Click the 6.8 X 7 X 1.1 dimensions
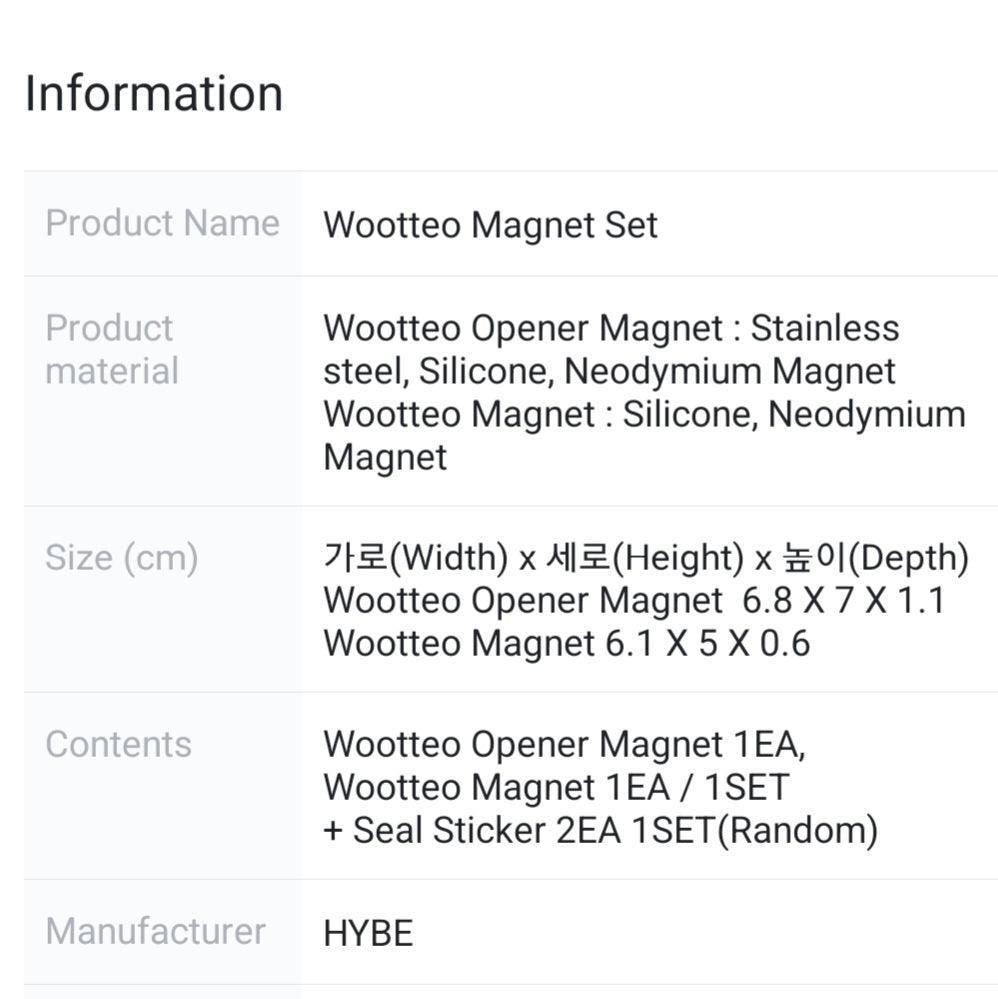The width and height of the screenshot is (998, 999). (844, 600)
